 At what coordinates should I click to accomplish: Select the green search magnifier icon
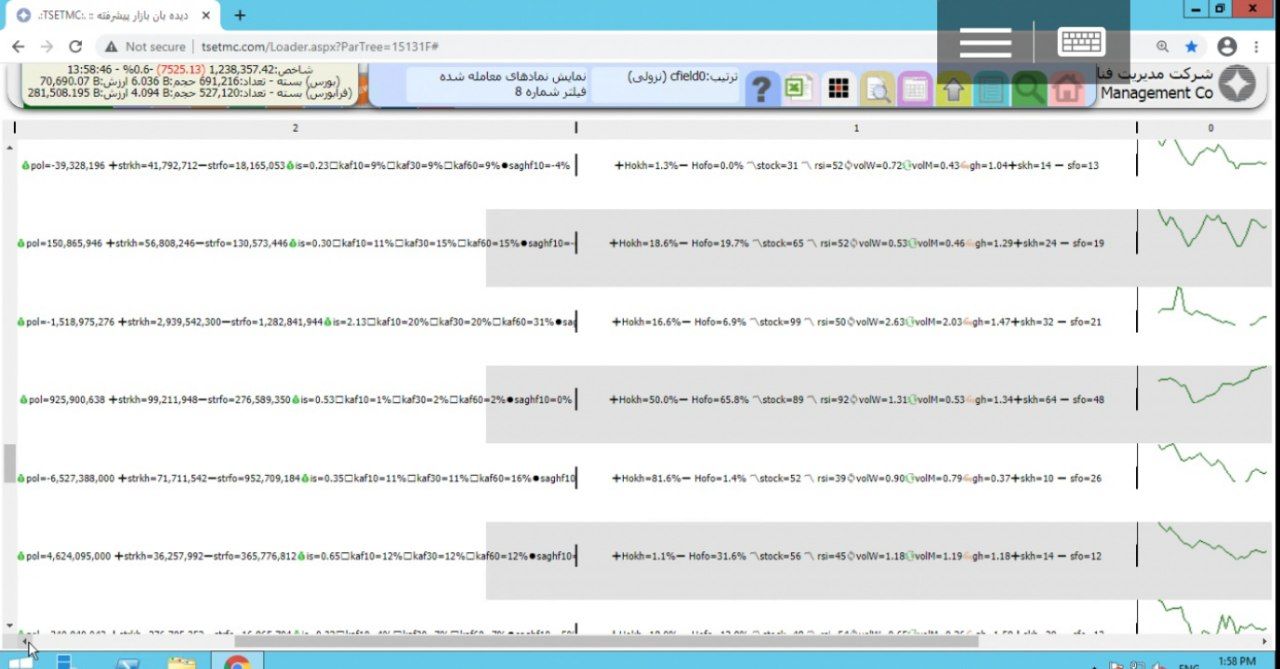click(x=1029, y=89)
